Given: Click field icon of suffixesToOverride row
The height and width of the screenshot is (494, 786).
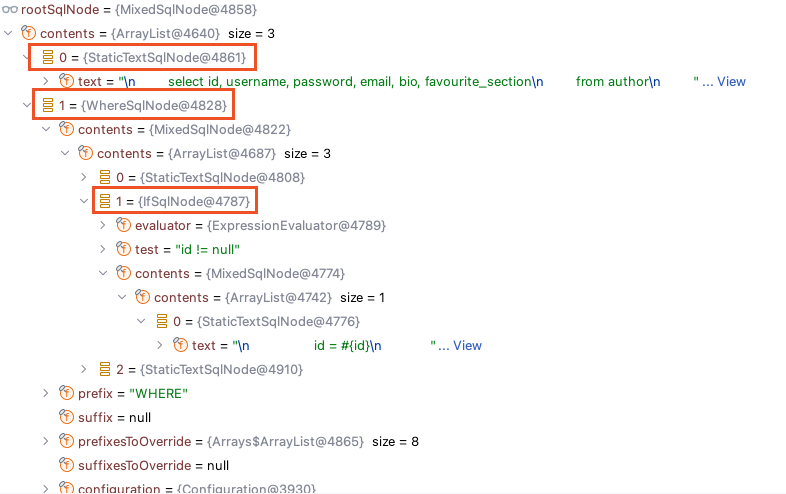Looking at the screenshot, I should (x=67, y=465).
